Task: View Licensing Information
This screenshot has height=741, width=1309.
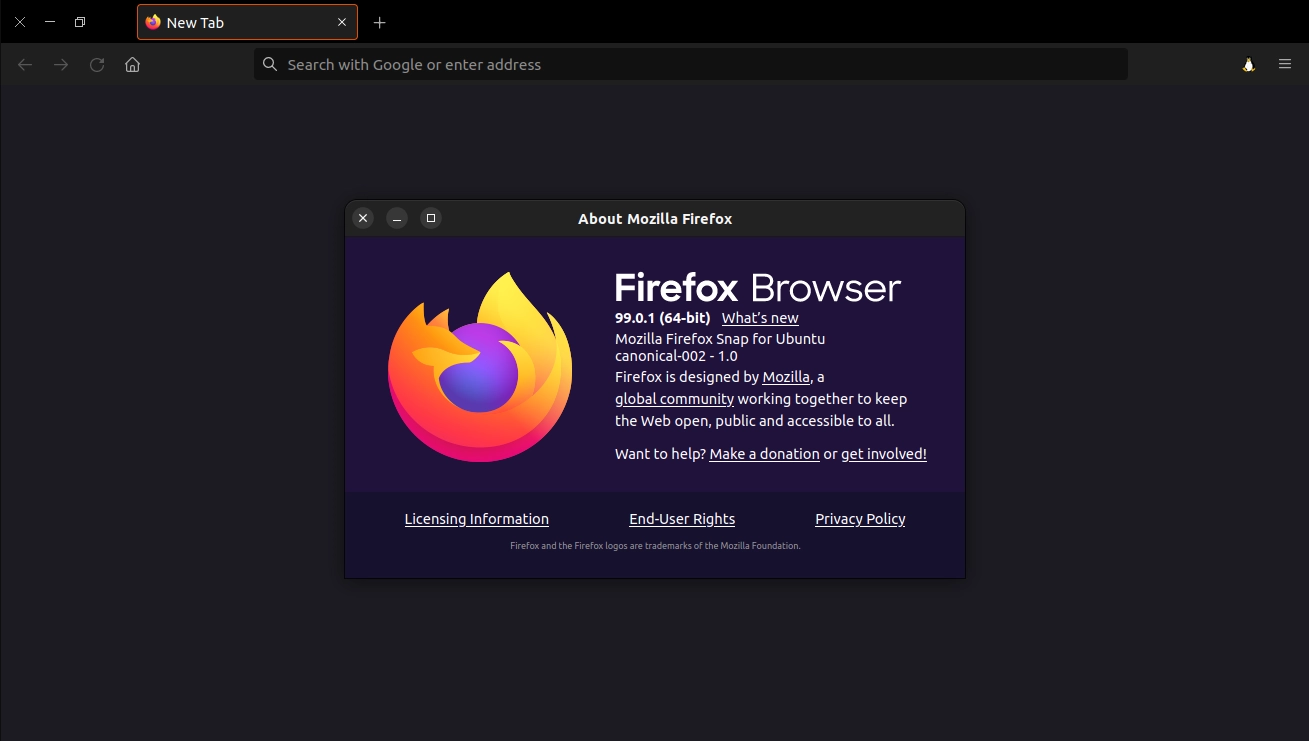Action: [x=477, y=519]
